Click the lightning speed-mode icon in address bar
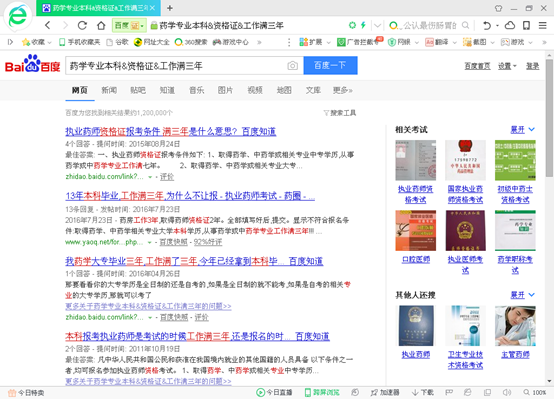Screen dimensions: 554x399 tap(363, 25)
